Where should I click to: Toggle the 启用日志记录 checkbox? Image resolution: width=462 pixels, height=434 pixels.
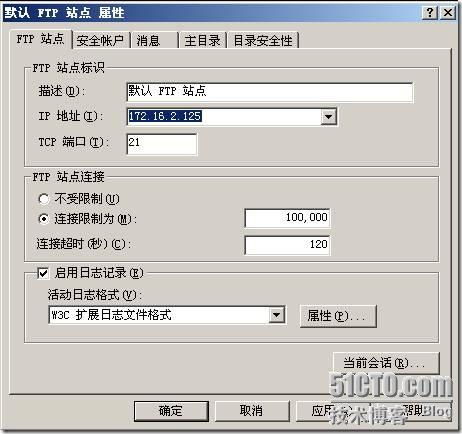[43, 273]
